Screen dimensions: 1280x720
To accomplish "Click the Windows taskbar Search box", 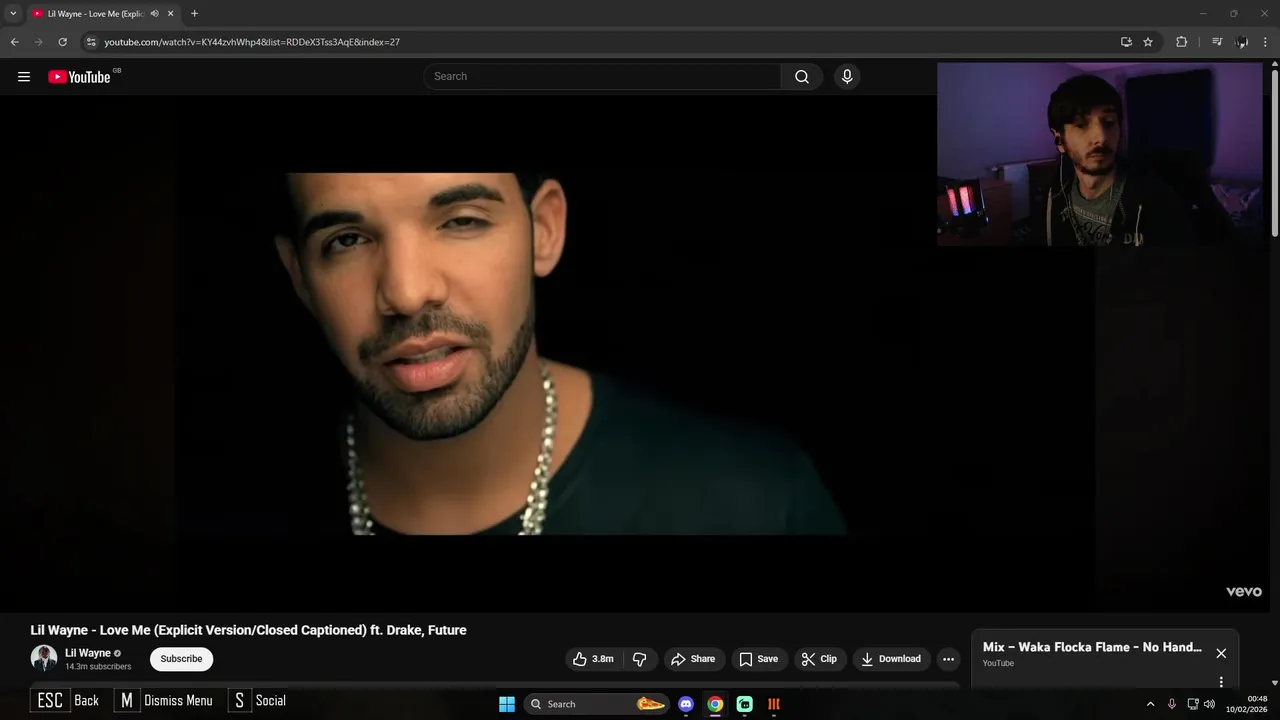I will coord(595,704).
